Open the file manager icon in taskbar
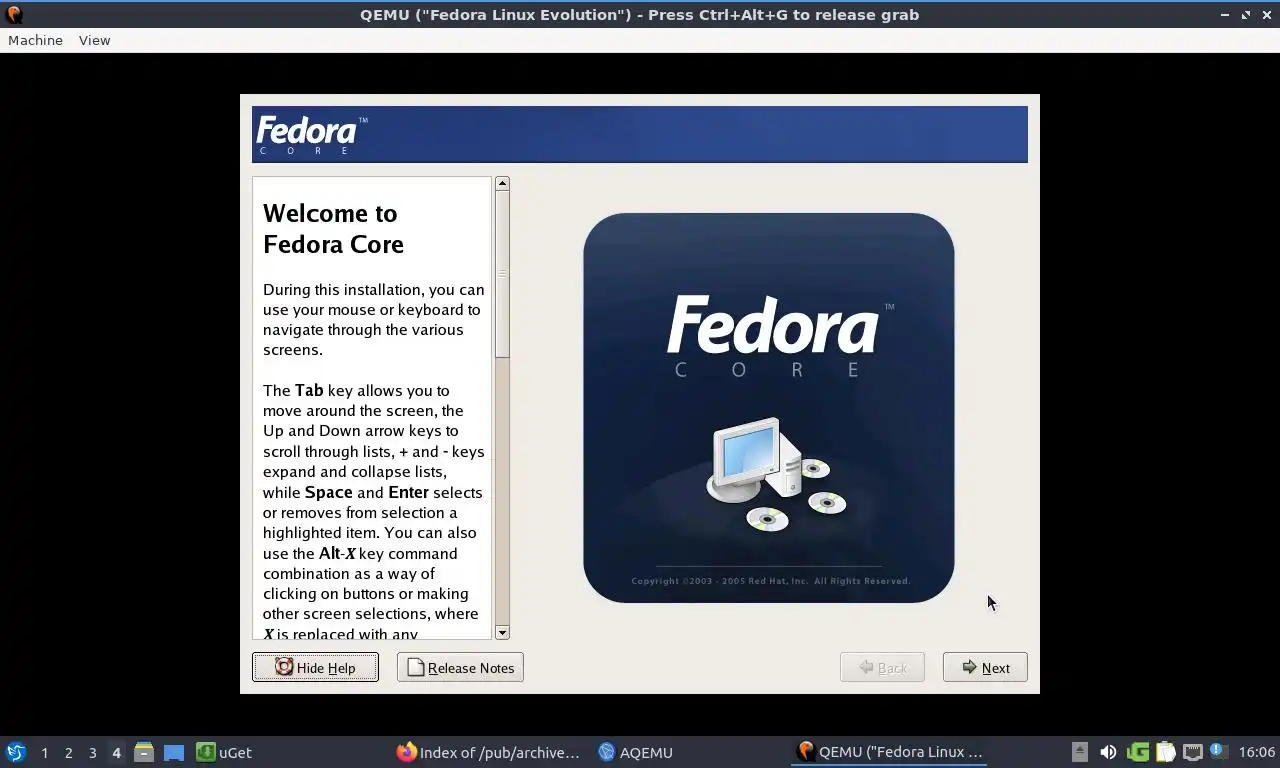The width and height of the screenshot is (1280, 768). tap(144, 752)
